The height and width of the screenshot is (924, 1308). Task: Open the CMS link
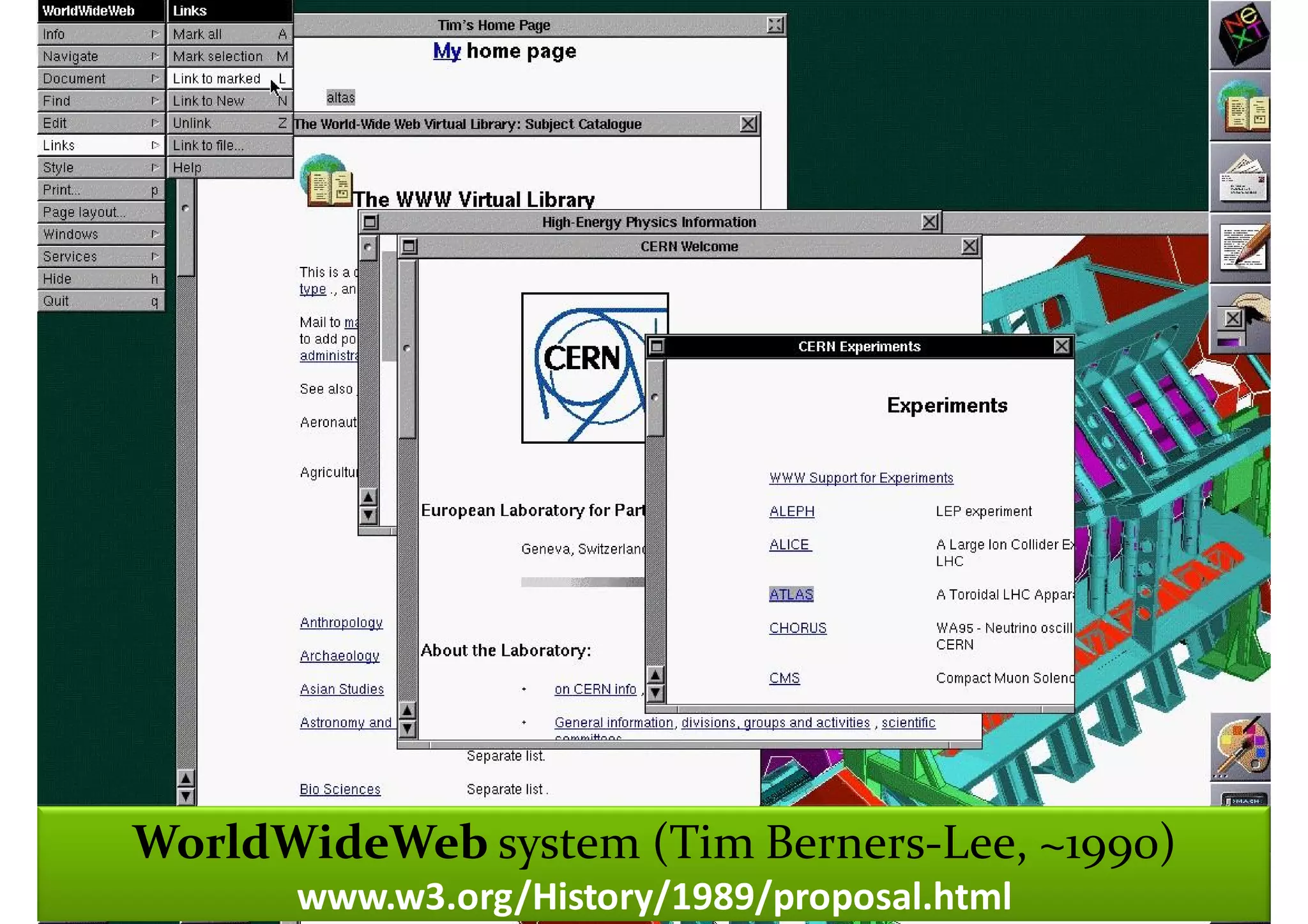click(784, 678)
